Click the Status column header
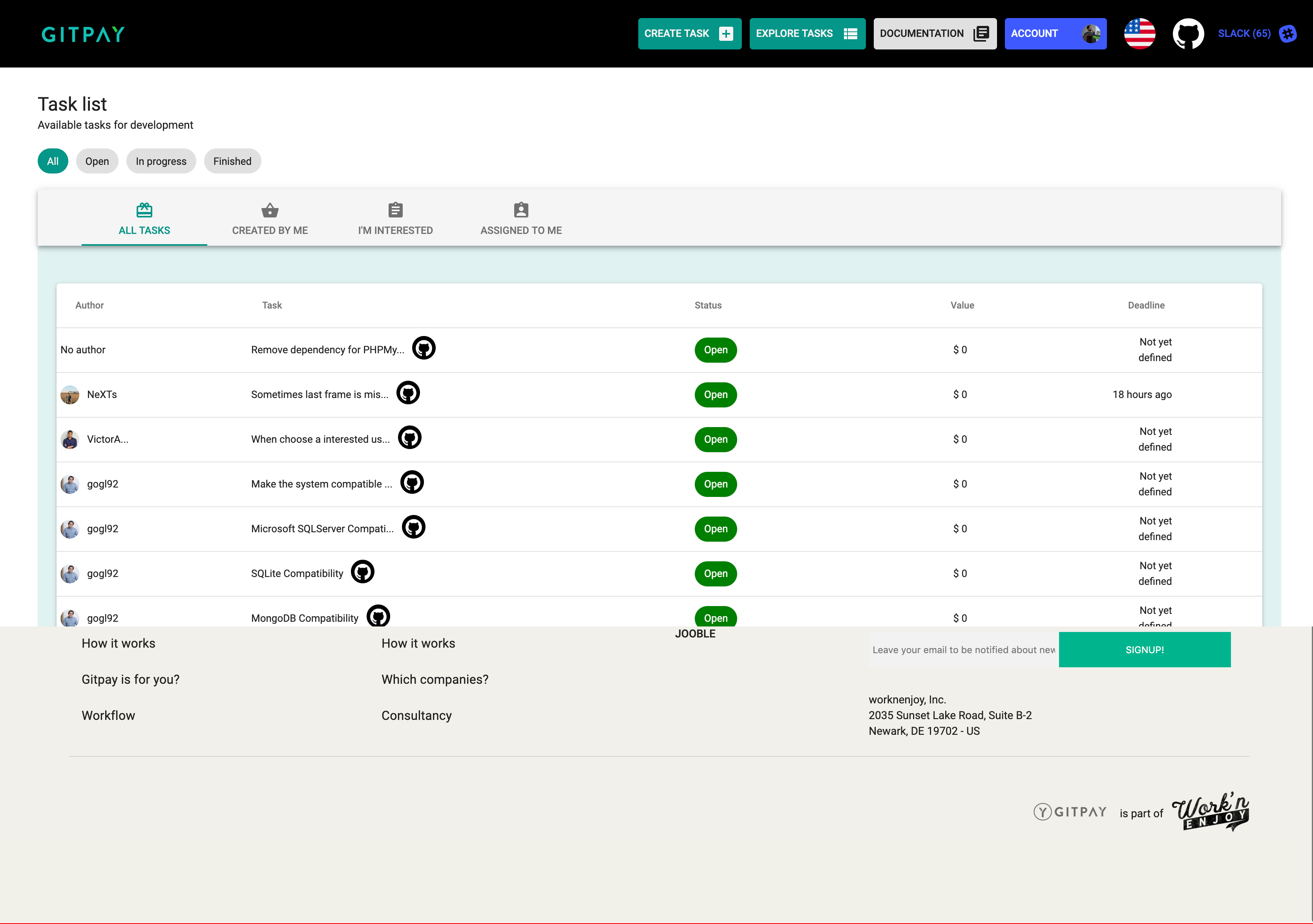 [x=708, y=305]
